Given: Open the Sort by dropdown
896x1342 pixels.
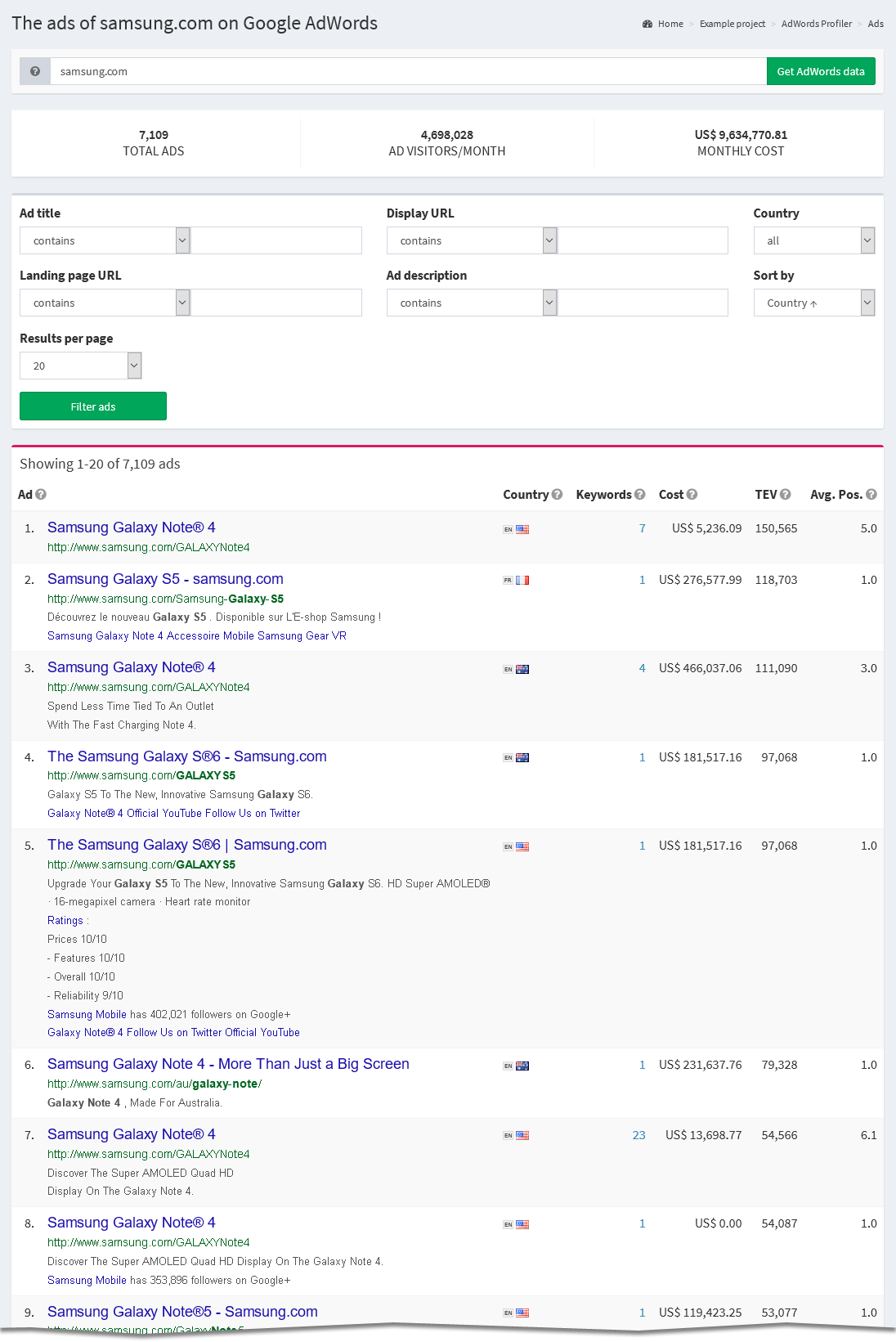Looking at the screenshot, I should pos(814,303).
